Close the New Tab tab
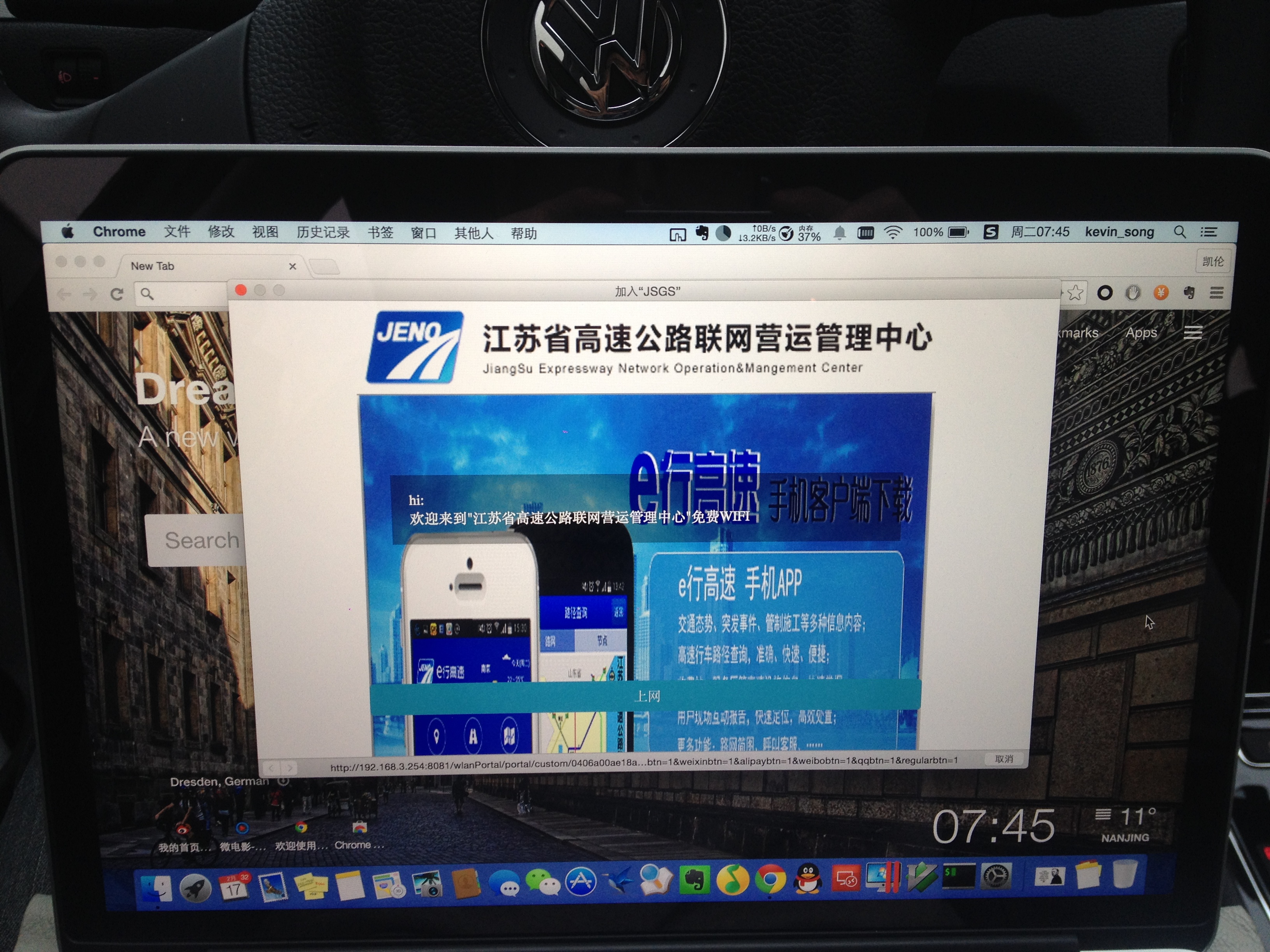This screenshot has height=952, width=1270. tap(292, 266)
